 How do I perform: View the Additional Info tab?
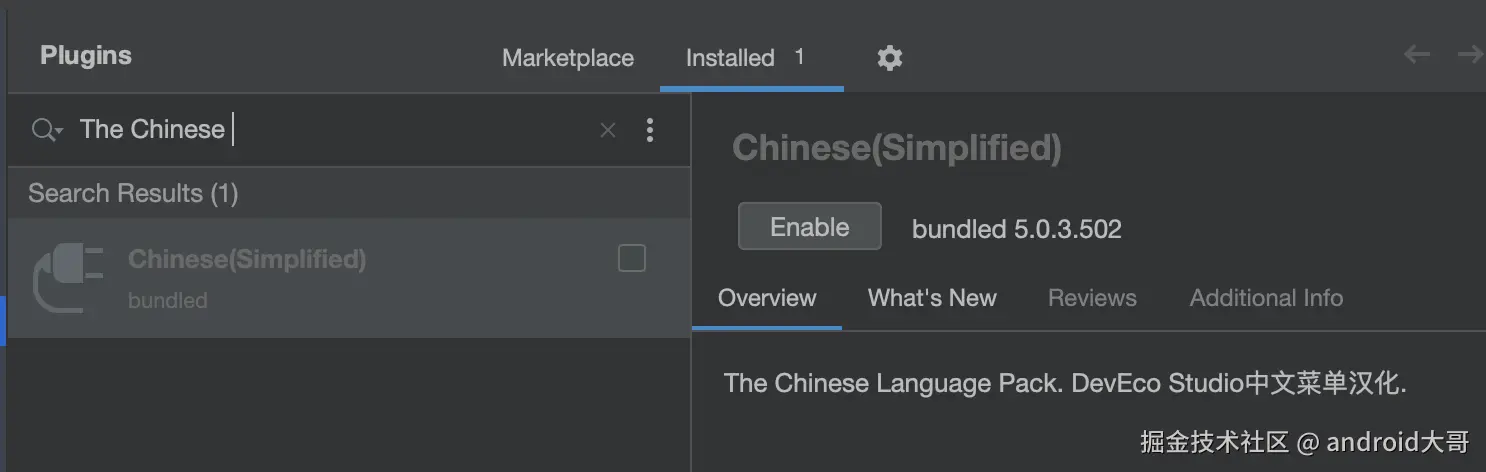(1265, 298)
